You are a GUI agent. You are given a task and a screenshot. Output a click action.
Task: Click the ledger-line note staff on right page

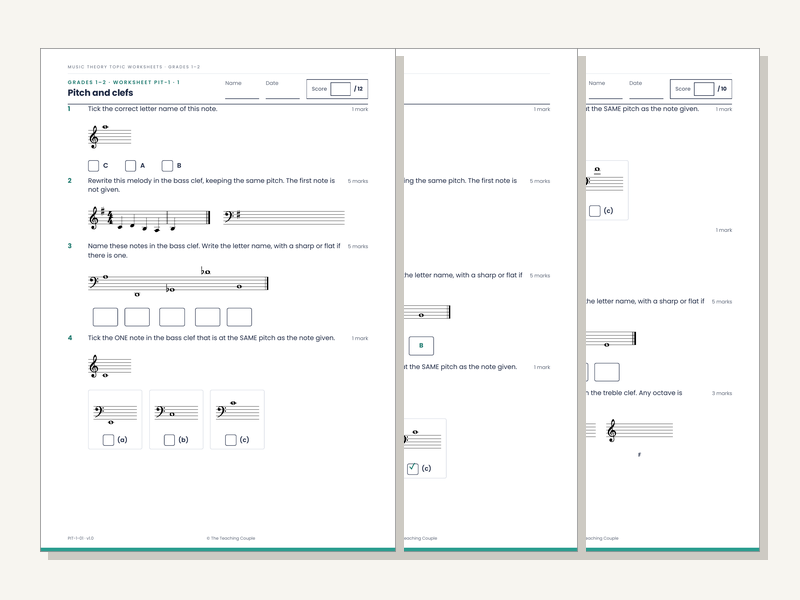click(x=605, y=180)
